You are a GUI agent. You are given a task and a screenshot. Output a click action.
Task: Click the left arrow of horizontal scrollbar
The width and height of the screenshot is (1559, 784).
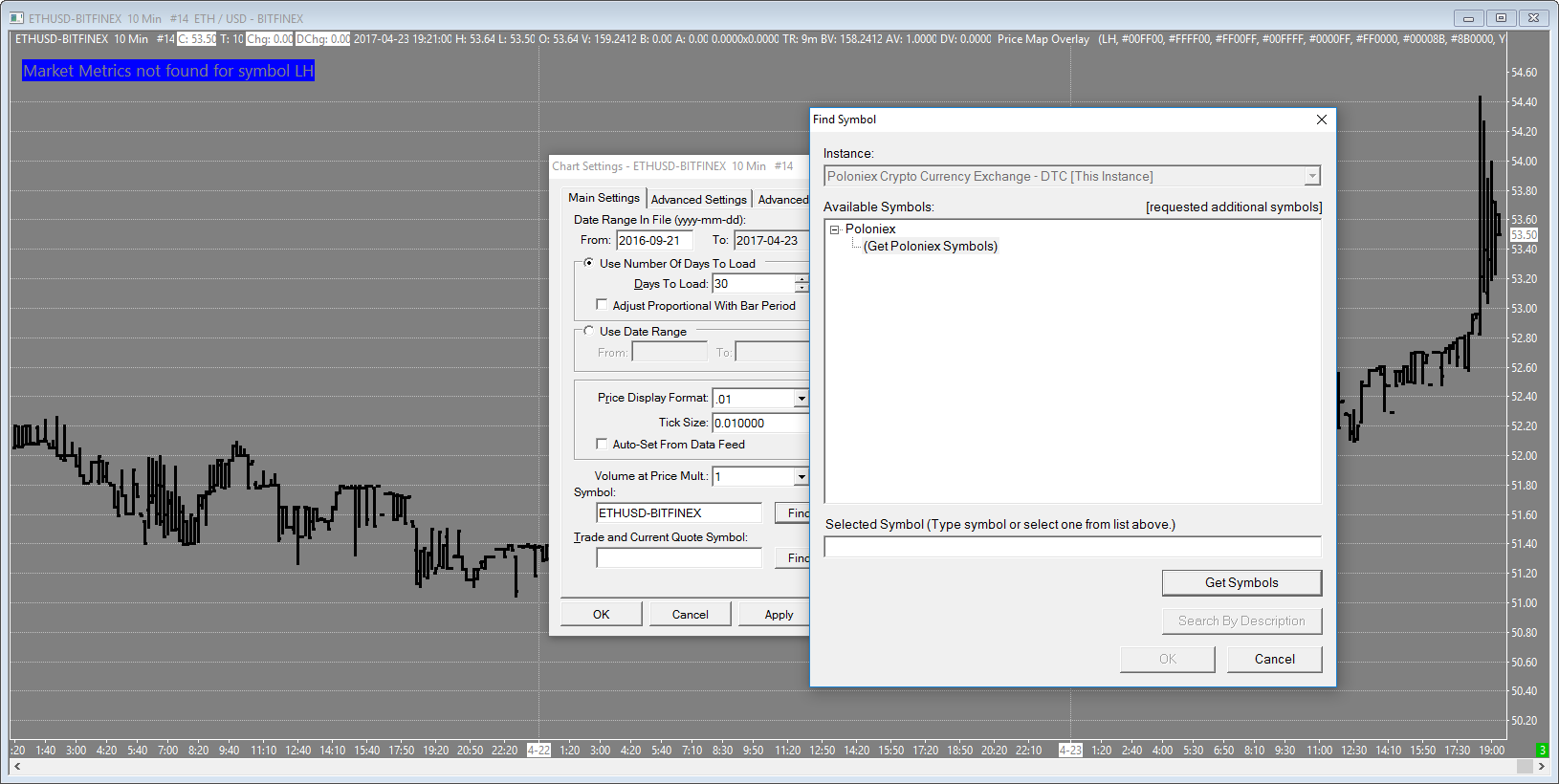pyautogui.click(x=17, y=767)
